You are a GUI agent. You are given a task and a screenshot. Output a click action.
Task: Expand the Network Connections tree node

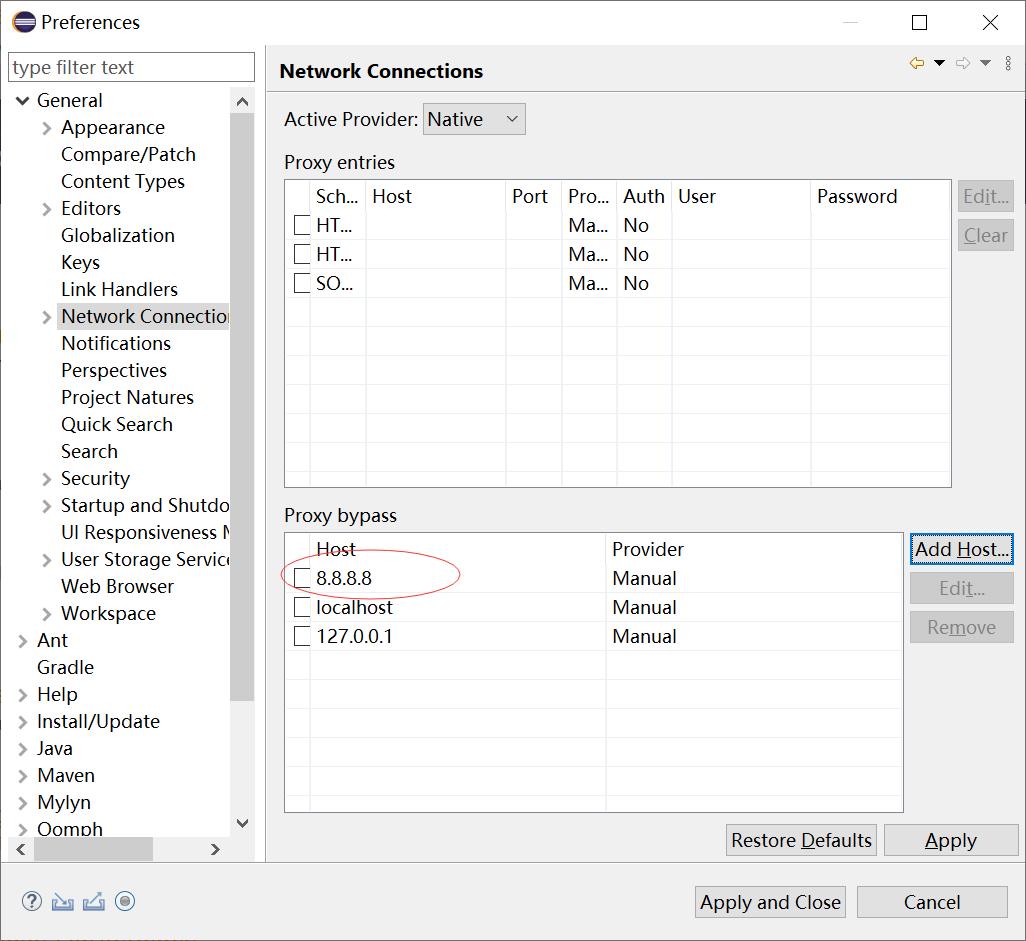[x=46, y=317]
